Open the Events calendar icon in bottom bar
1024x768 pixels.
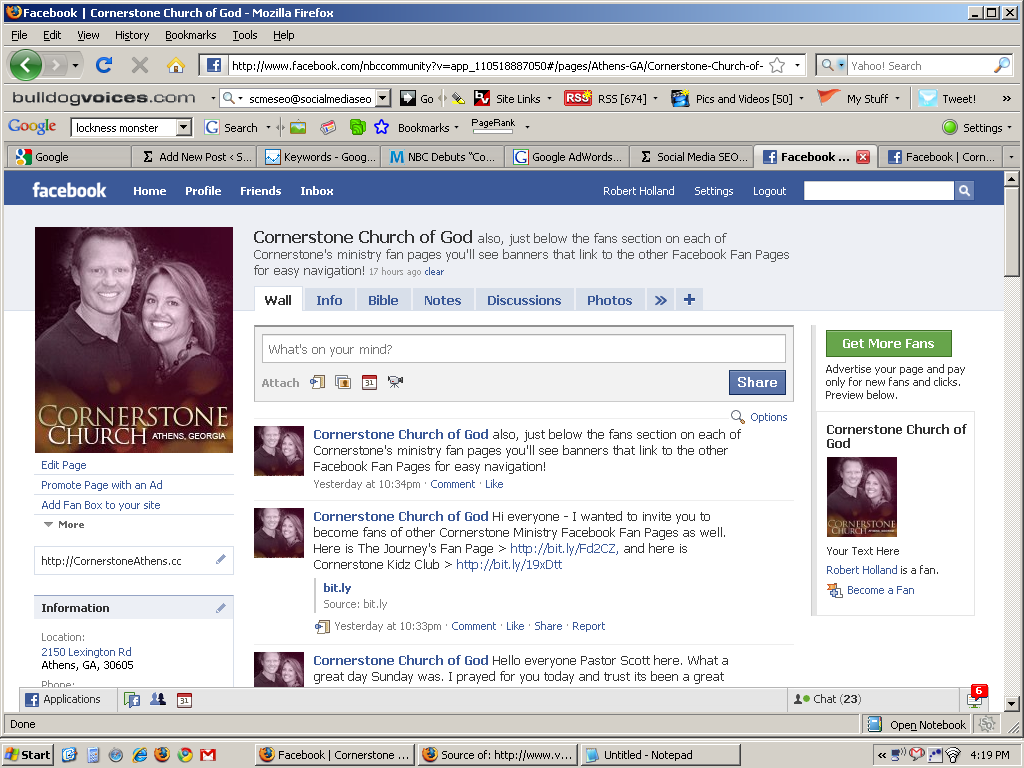[x=184, y=700]
